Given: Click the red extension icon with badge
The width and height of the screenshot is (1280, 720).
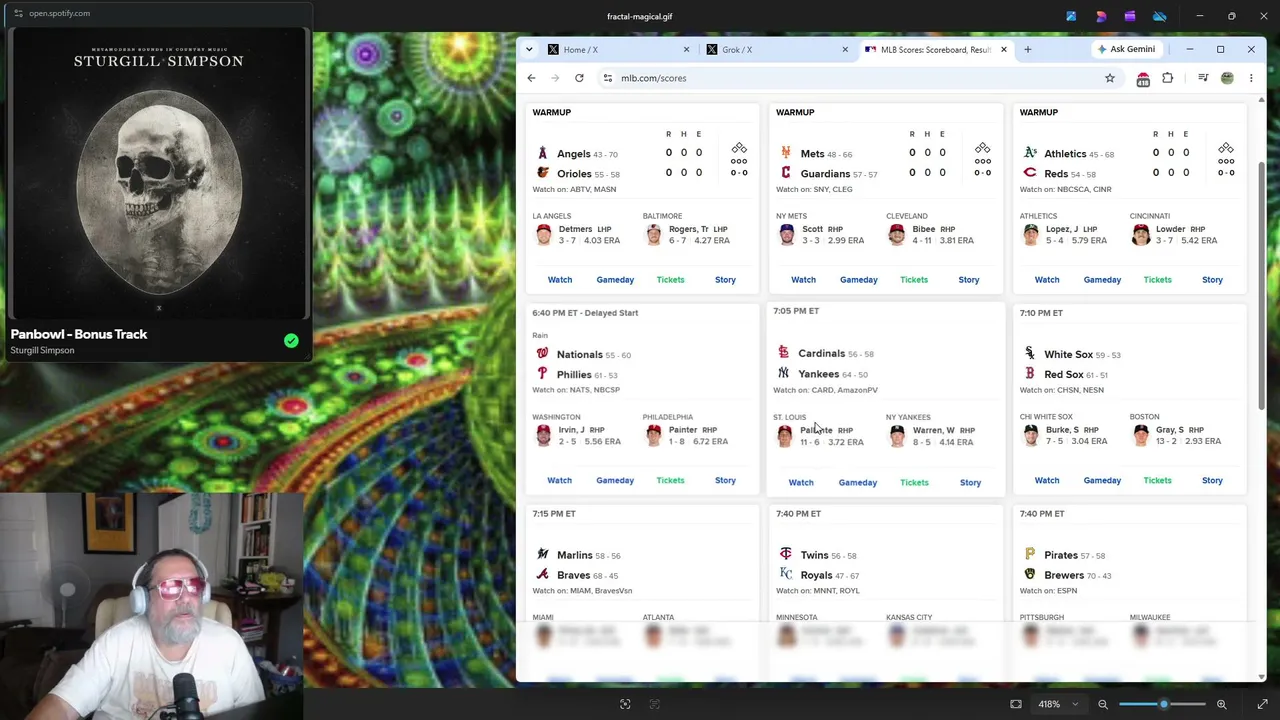Looking at the screenshot, I should pos(1143,79).
